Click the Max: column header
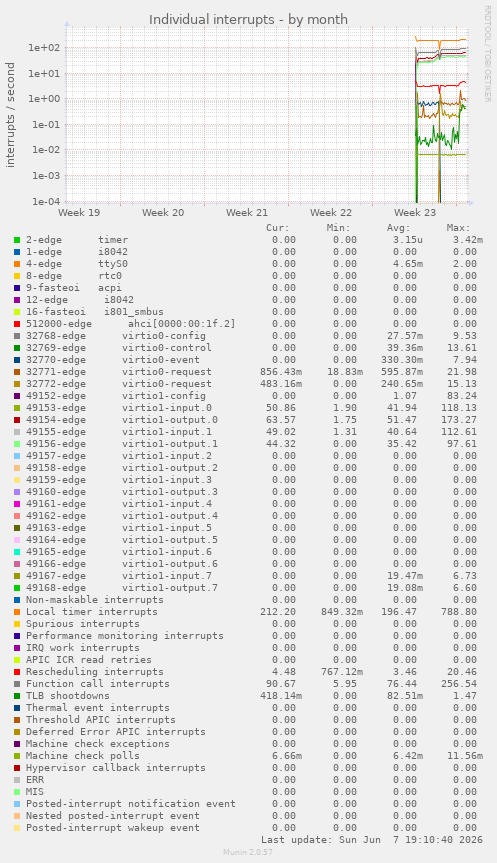 (458, 228)
